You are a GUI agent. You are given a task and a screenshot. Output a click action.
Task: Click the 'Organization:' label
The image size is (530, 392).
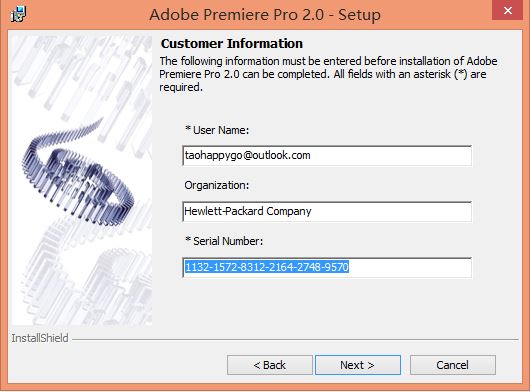(x=216, y=185)
